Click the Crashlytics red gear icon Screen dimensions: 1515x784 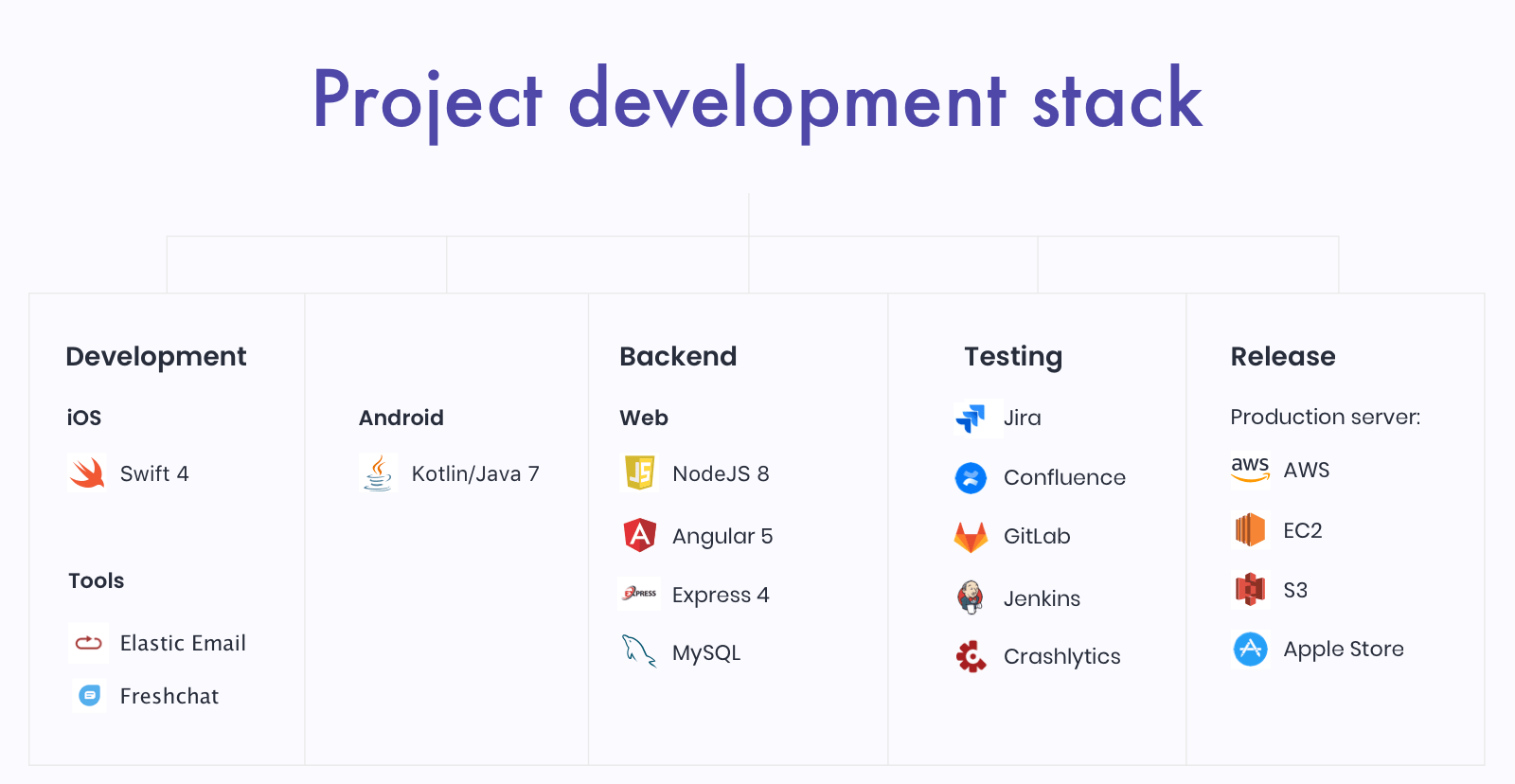point(971,656)
